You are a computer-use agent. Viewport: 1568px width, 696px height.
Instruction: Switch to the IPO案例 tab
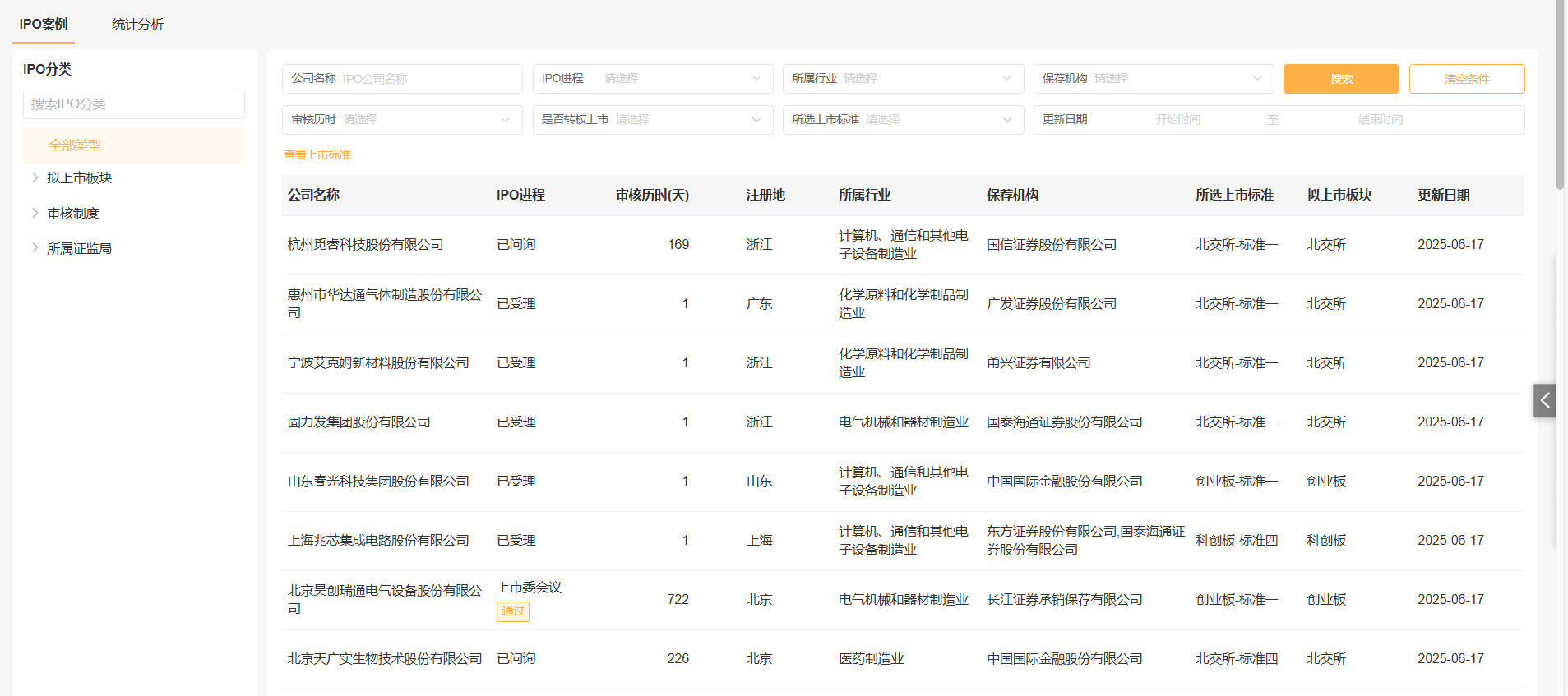(44, 25)
